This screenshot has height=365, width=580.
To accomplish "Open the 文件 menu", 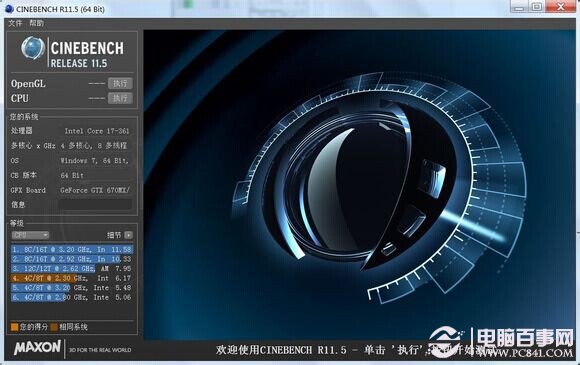I will point(15,23).
